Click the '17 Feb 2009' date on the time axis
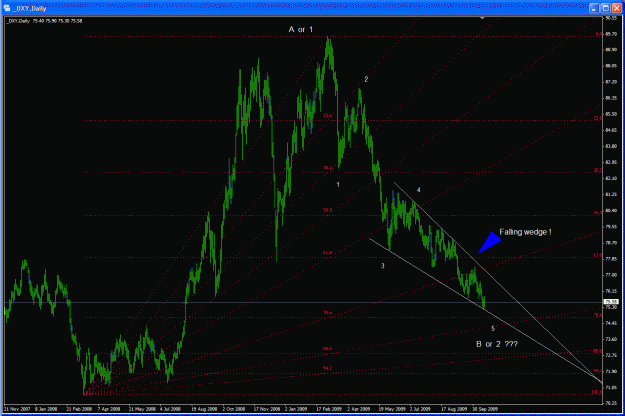Image resolution: width=625 pixels, height=416 pixels. [329, 409]
